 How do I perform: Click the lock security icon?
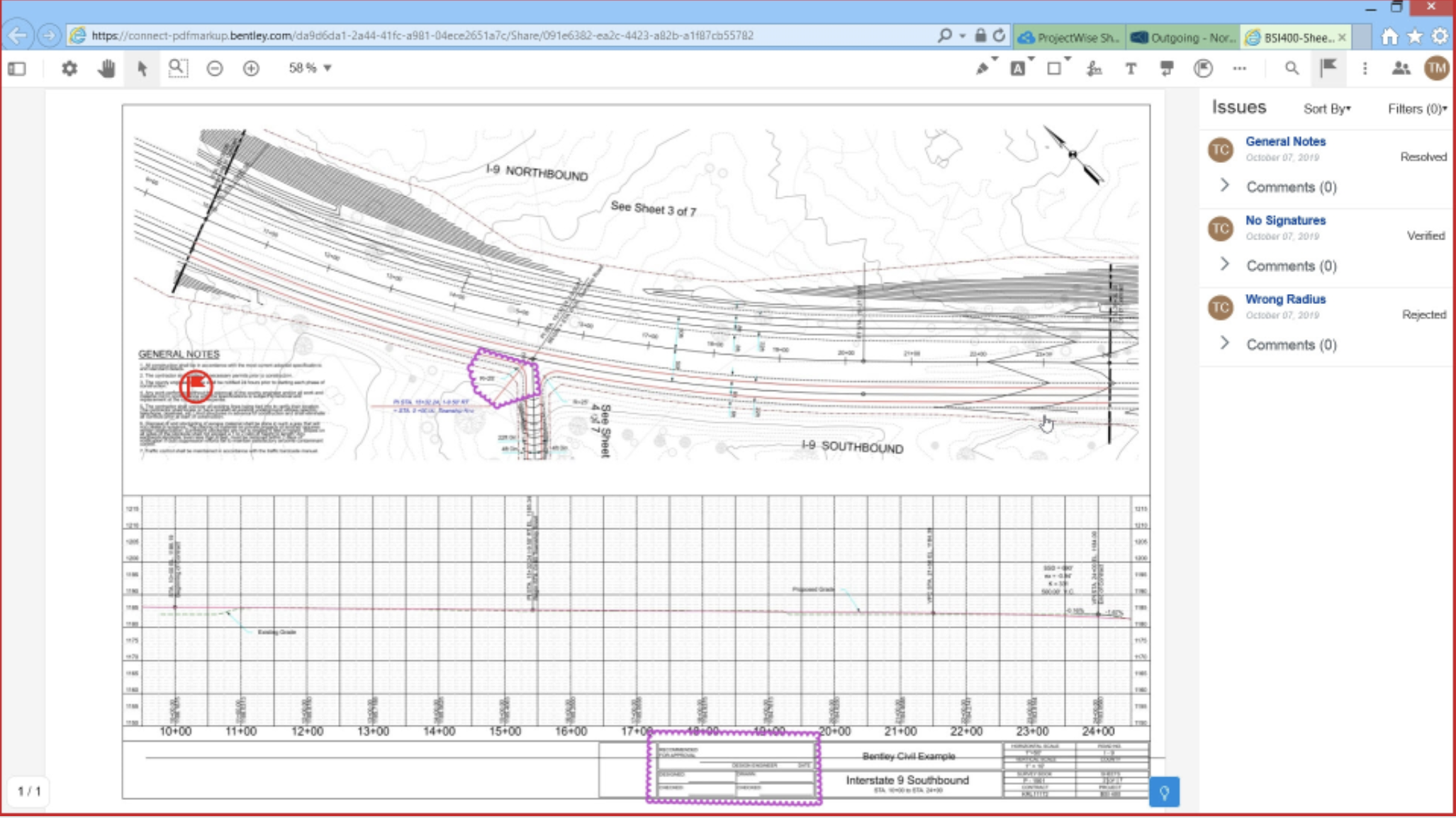(x=980, y=35)
